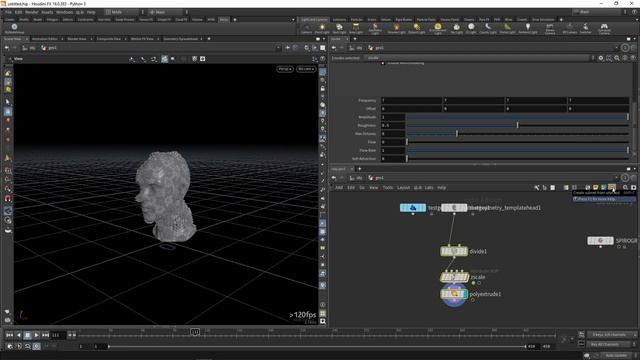Viewport: 640px width, 360px height.
Task: Click the play forward button
Action: click(x=36, y=335)
